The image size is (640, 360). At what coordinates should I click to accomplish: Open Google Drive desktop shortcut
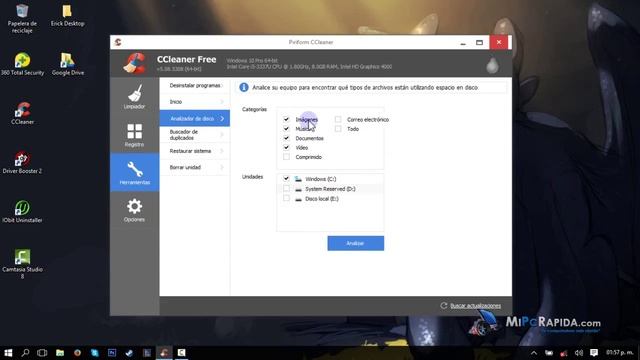(68, 64)
